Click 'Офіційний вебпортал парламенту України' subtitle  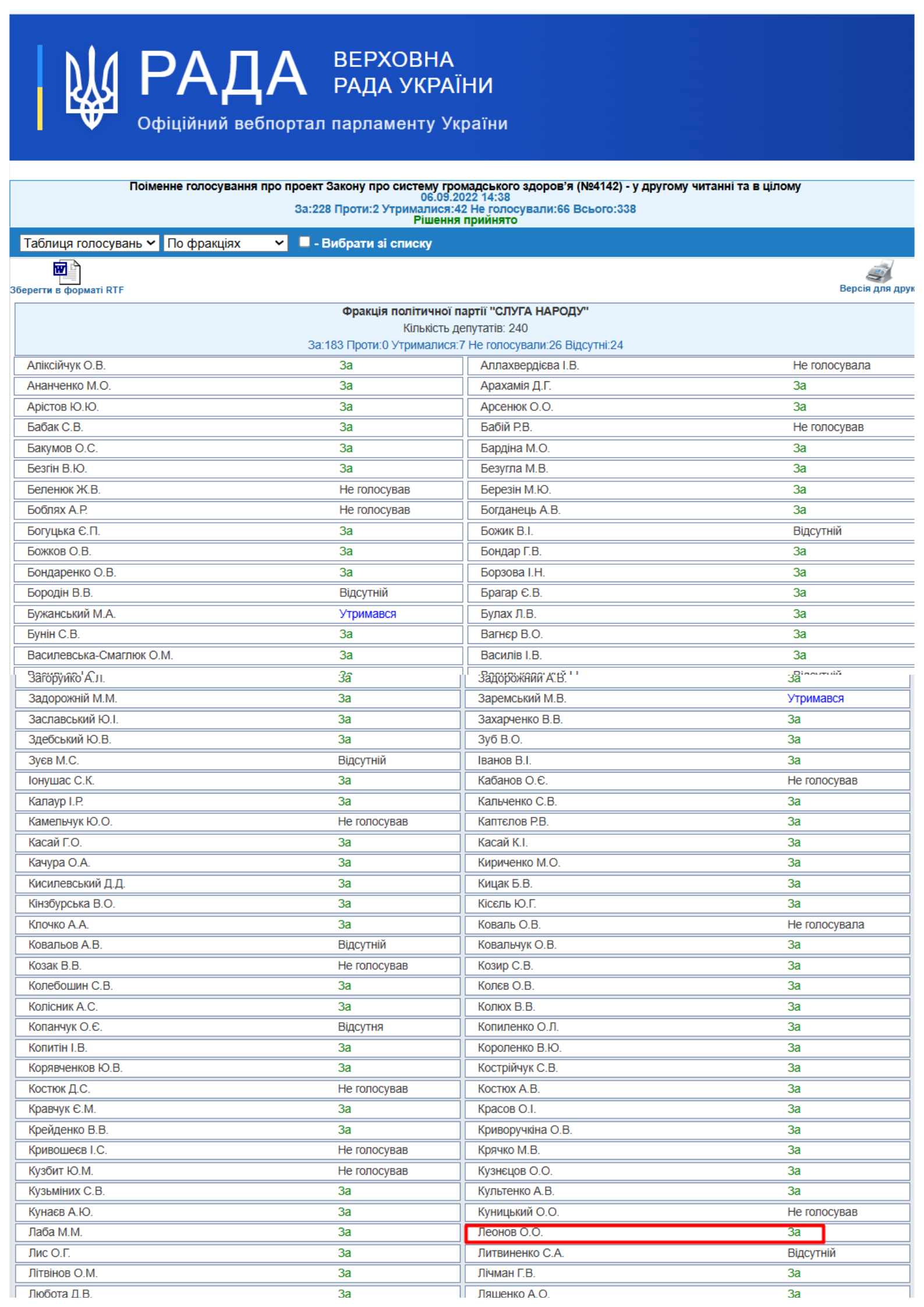pyautogui.click(x=323, y=123)
